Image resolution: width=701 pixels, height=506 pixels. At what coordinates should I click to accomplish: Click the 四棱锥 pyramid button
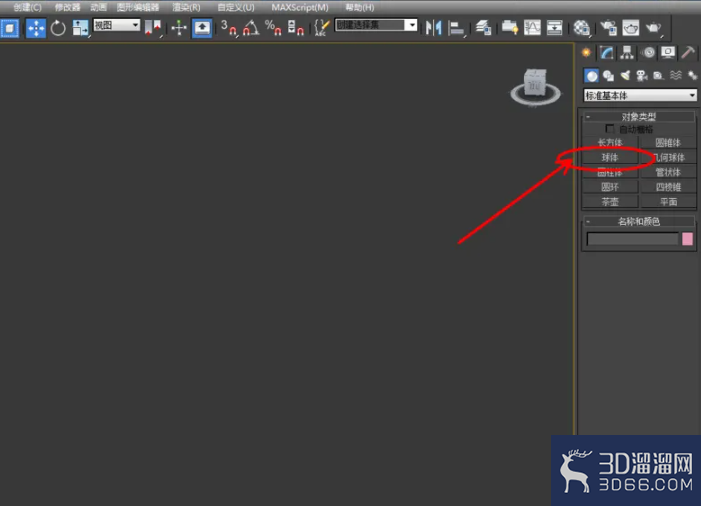point(668,187)
